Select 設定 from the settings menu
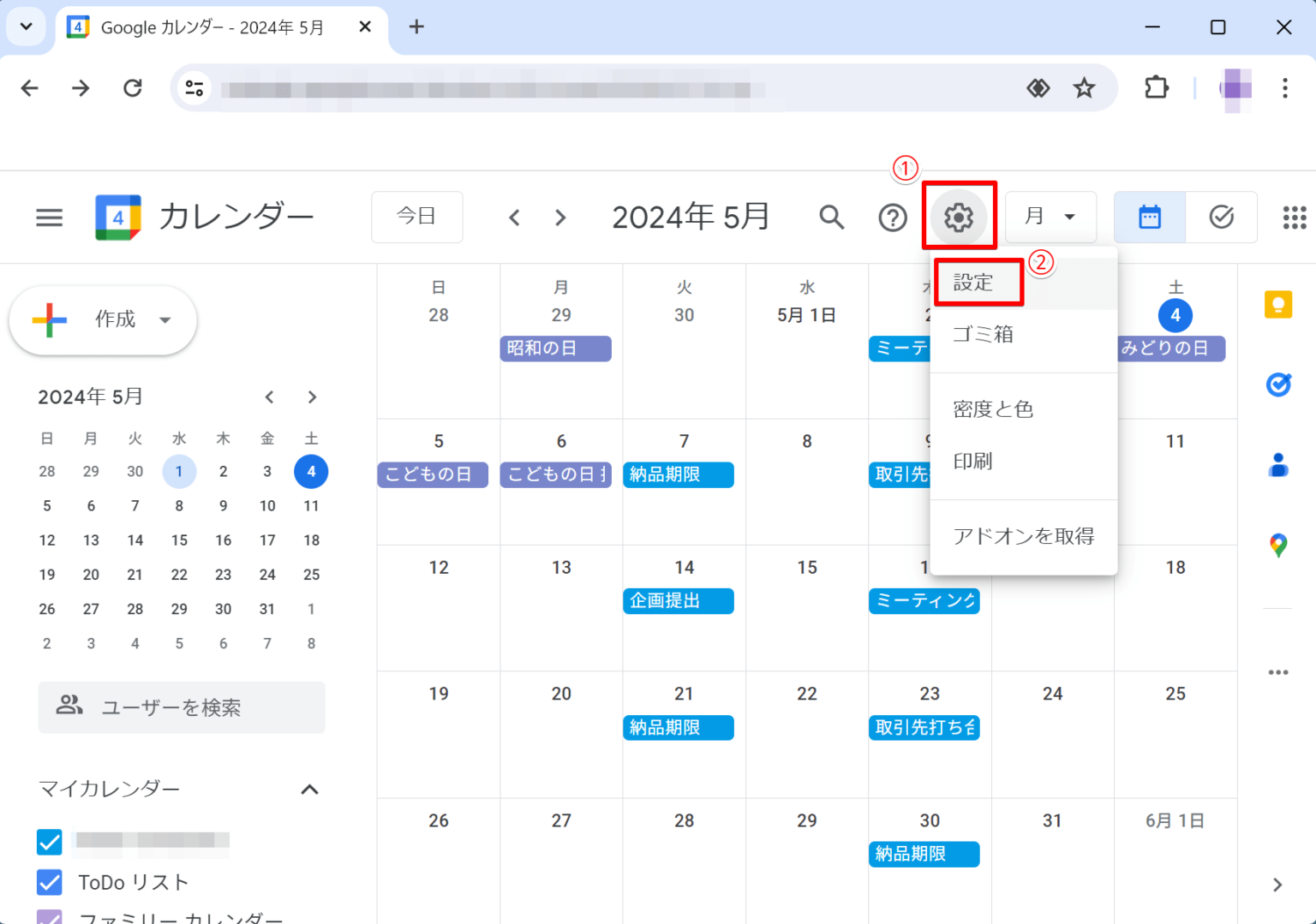 pos(975,282)
